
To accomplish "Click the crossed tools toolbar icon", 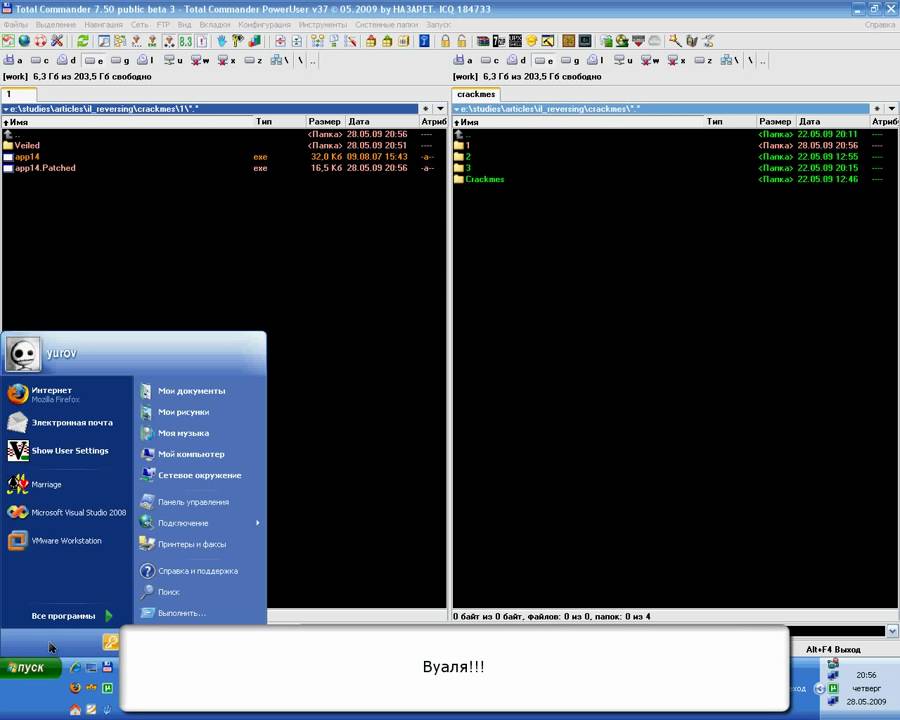I will [x=57, y=41].
